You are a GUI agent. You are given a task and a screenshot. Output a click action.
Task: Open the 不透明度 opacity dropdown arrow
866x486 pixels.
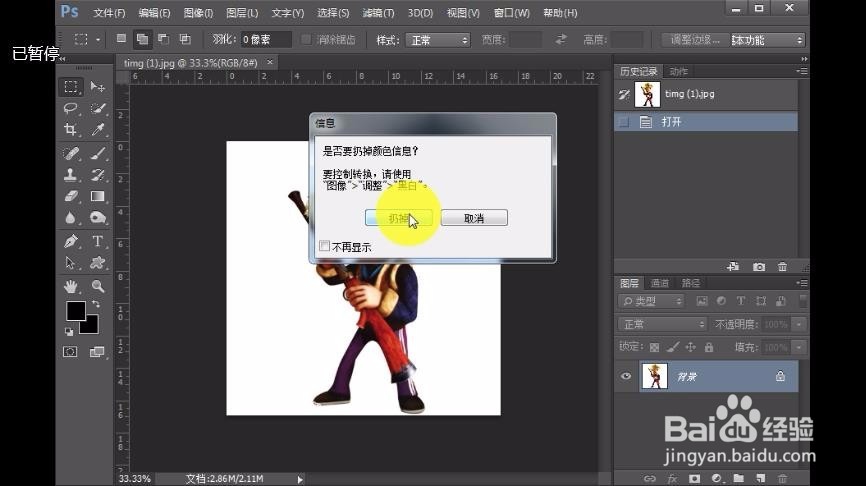click(799, 324)
